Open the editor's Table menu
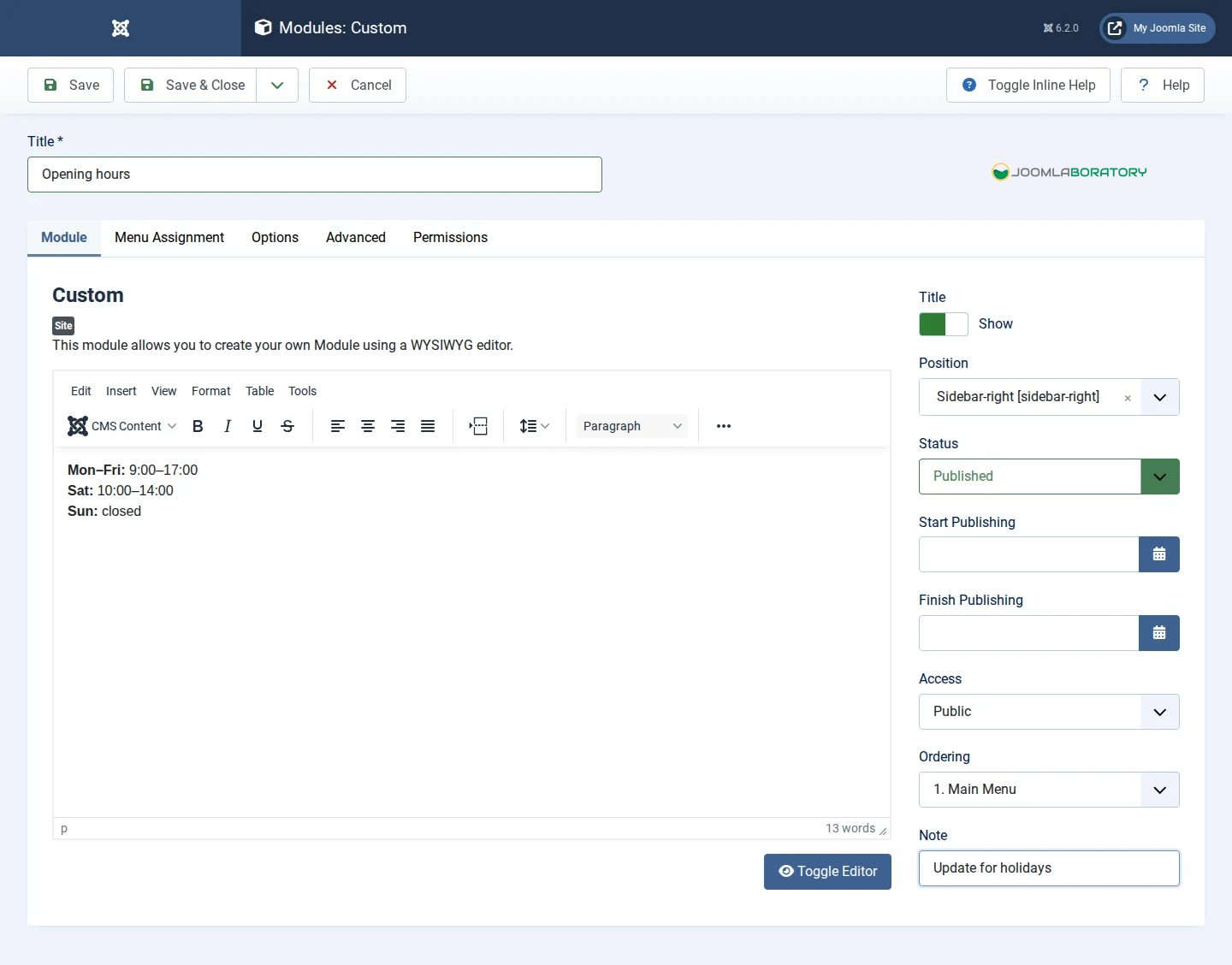 [x=260, y=391]
